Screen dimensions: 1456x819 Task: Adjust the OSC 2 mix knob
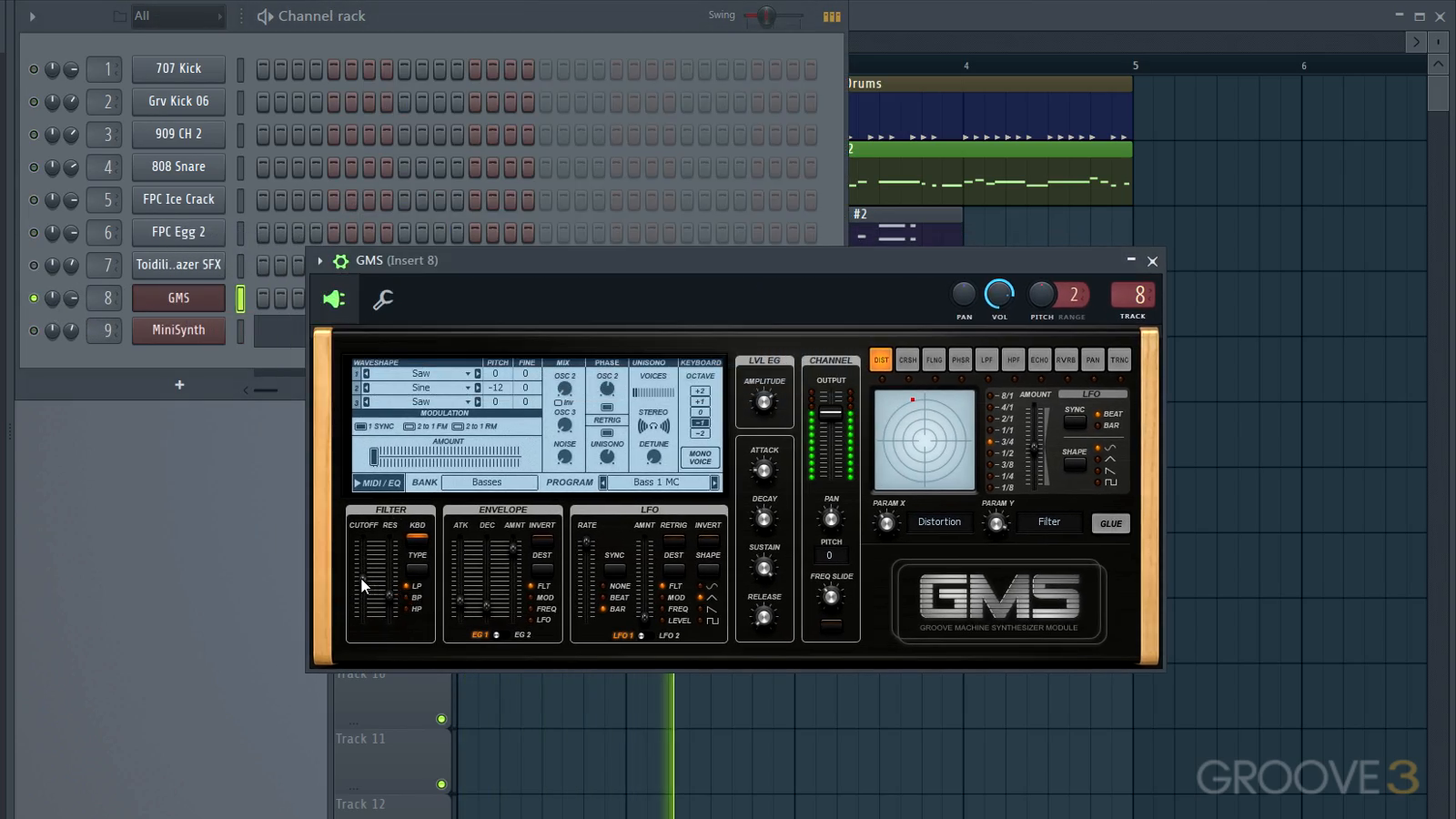564,389
